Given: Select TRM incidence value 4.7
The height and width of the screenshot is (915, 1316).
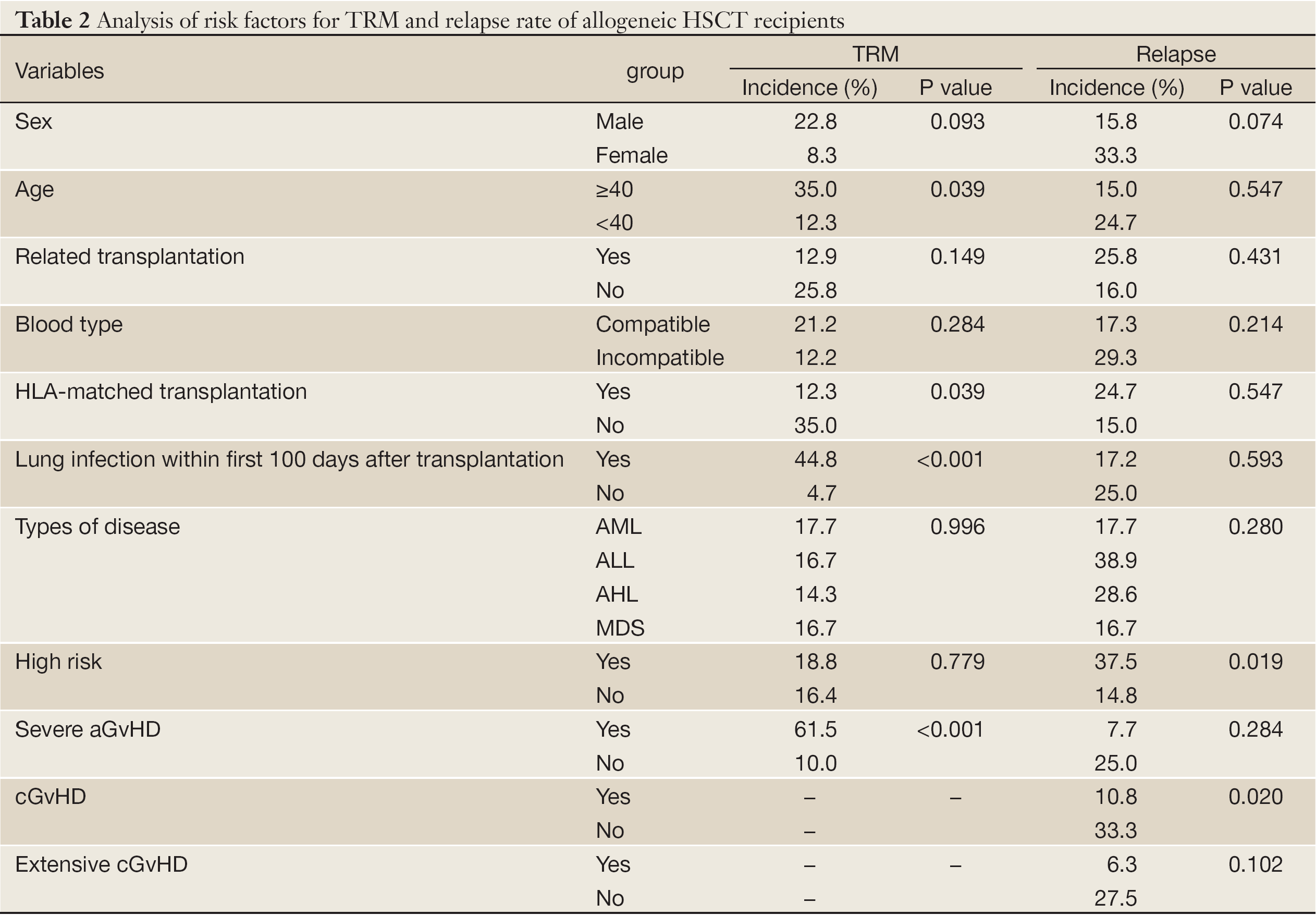Looking at the screenshot, I should point(822,493).
